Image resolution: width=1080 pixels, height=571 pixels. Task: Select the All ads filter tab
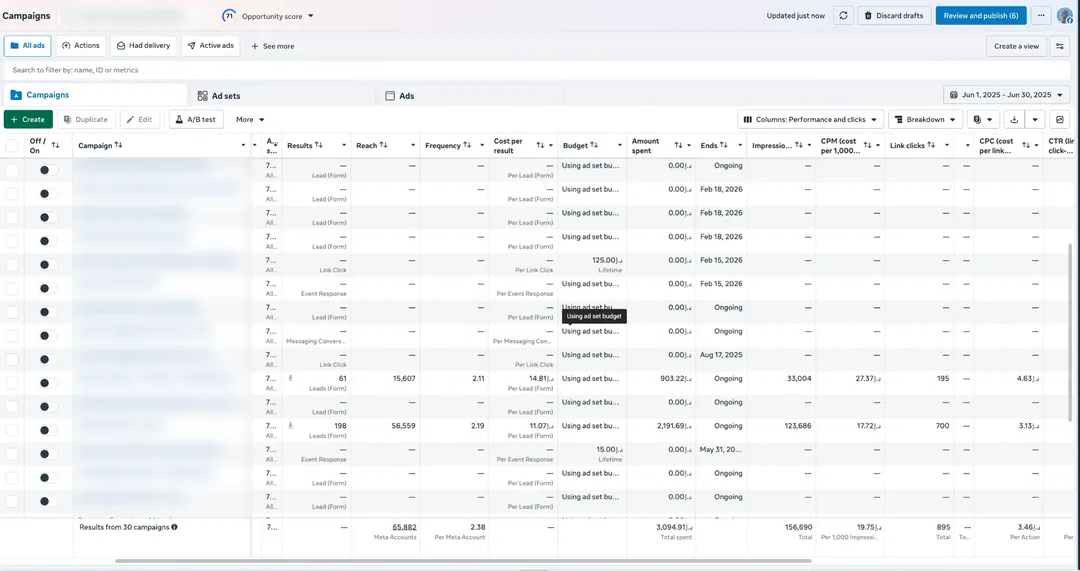click(x=28, y=45)
